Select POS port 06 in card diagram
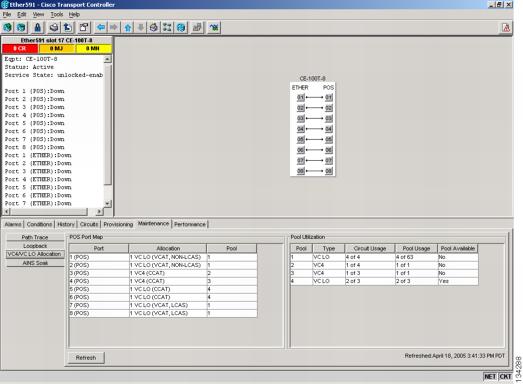The image size is (523, 384). 329,150
